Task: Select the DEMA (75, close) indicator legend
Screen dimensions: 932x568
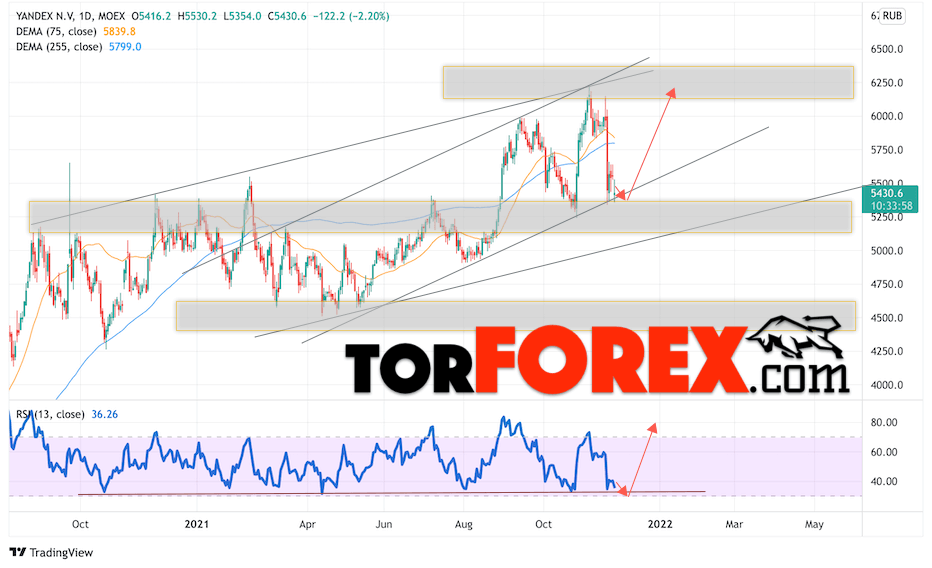Action: [56, 31]
